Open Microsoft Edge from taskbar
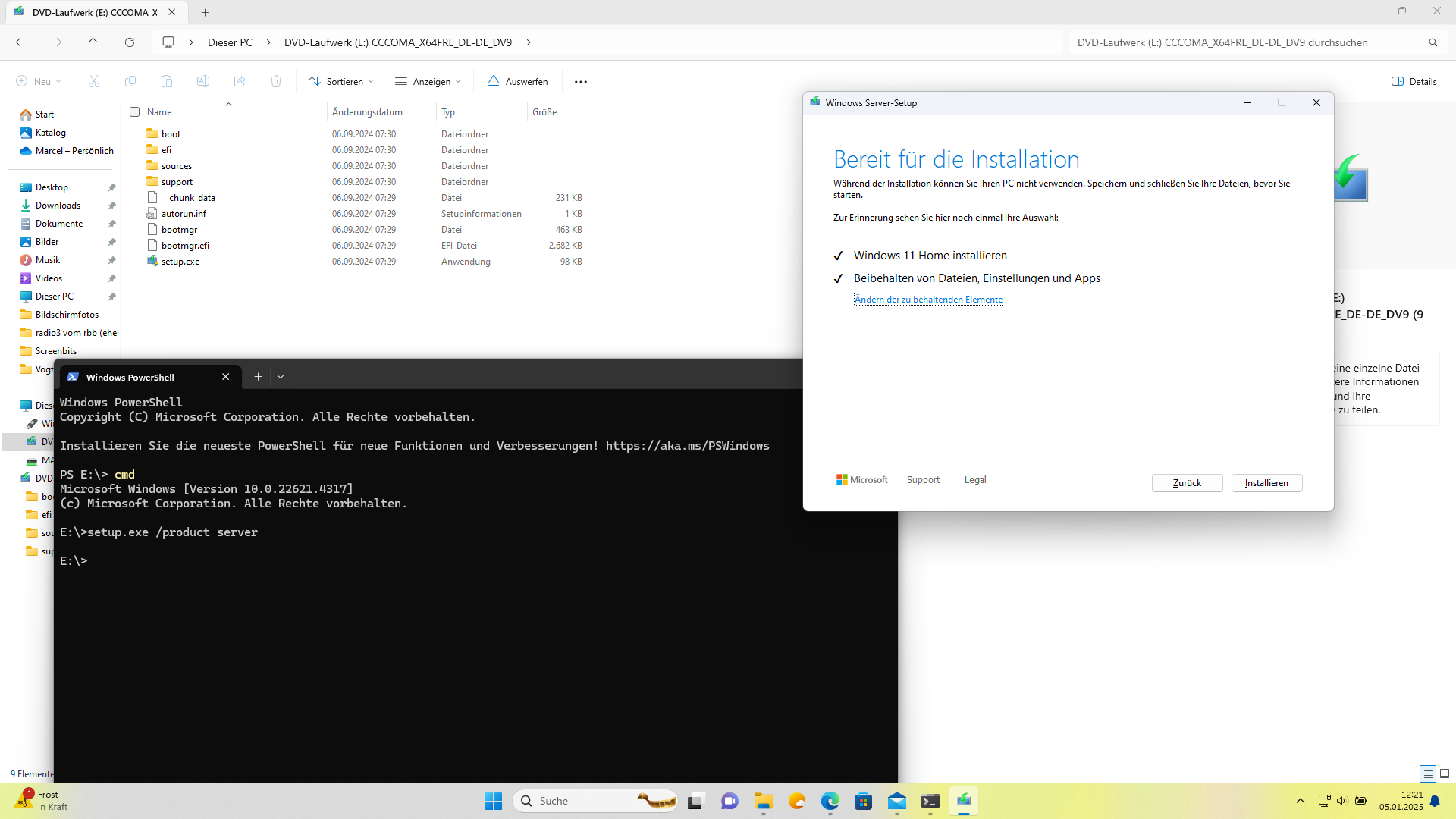The width and height of the screenshot is (1456, 819). point(830,801)
